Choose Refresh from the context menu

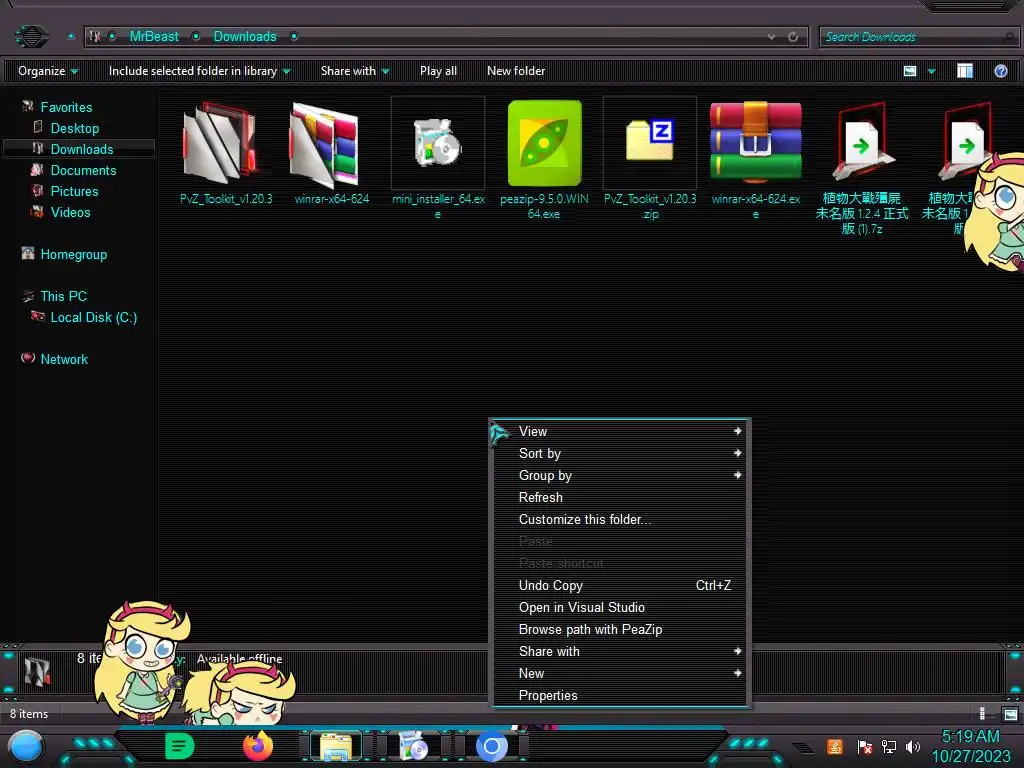pyautogui.click(x=620, y=498)
